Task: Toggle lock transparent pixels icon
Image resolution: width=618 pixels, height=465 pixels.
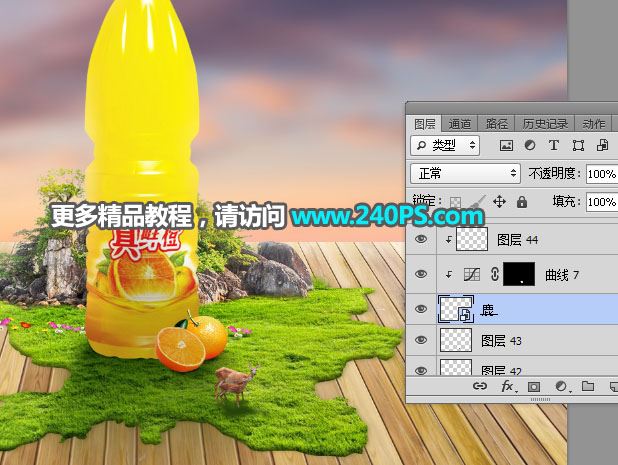Action: click(x=455, y=202)
